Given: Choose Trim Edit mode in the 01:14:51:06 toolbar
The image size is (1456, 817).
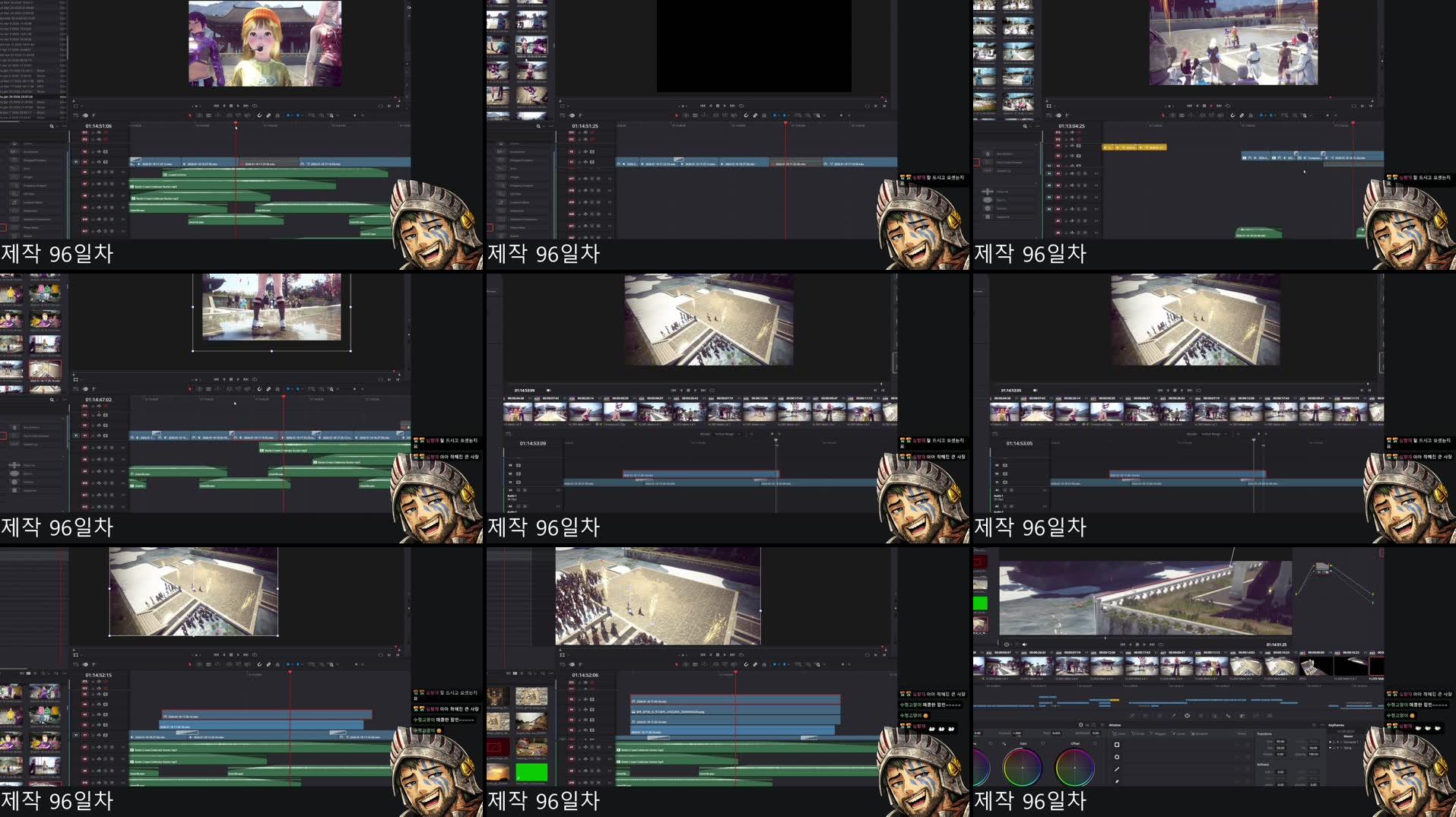Looking at the screenshot, I should (x=199, y=116).
